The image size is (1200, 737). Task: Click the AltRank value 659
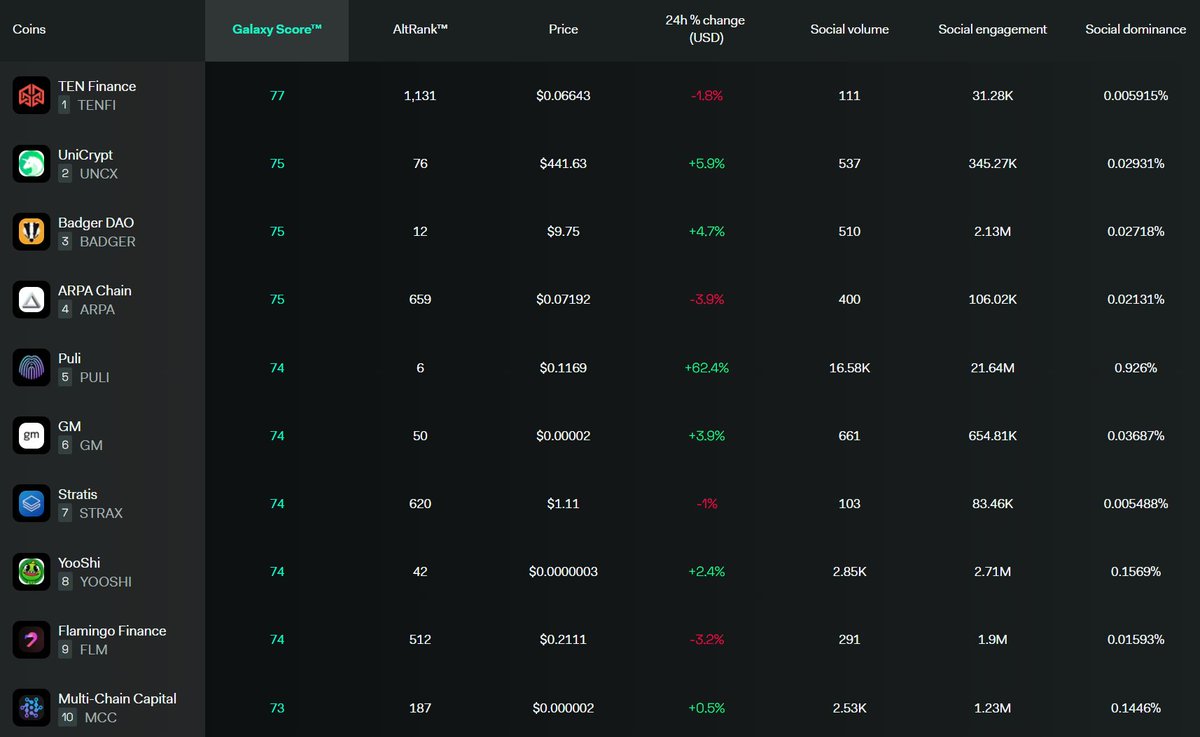(420, 300)
